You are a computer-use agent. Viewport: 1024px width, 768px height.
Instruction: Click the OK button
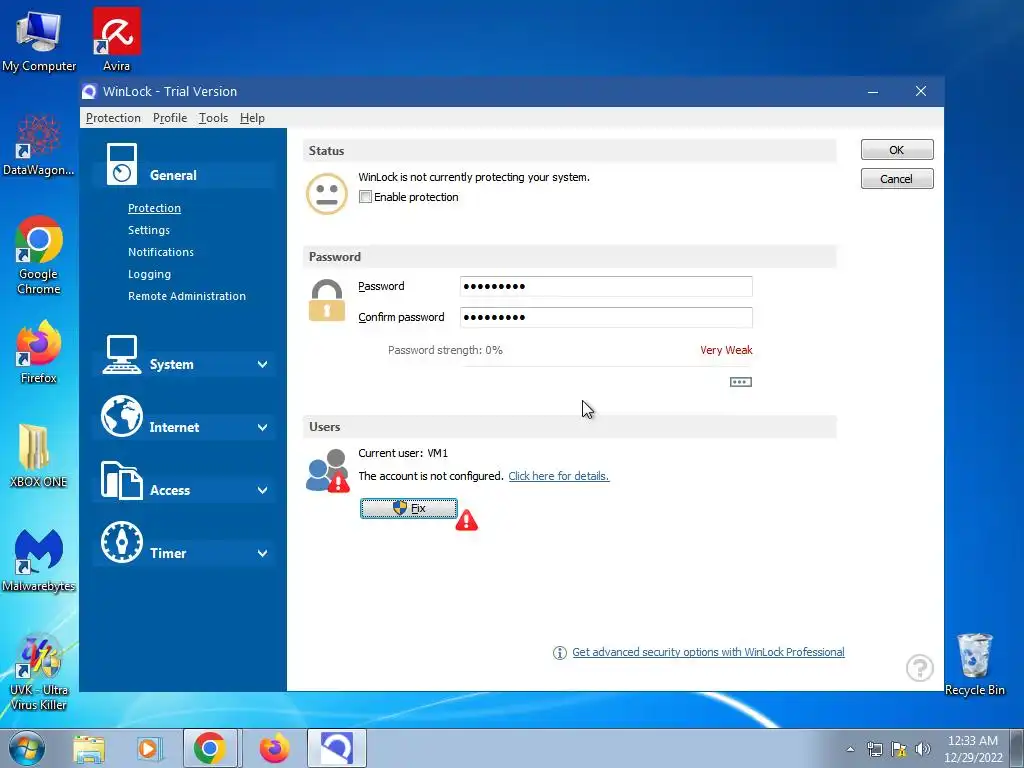click(x=897, y=150)
